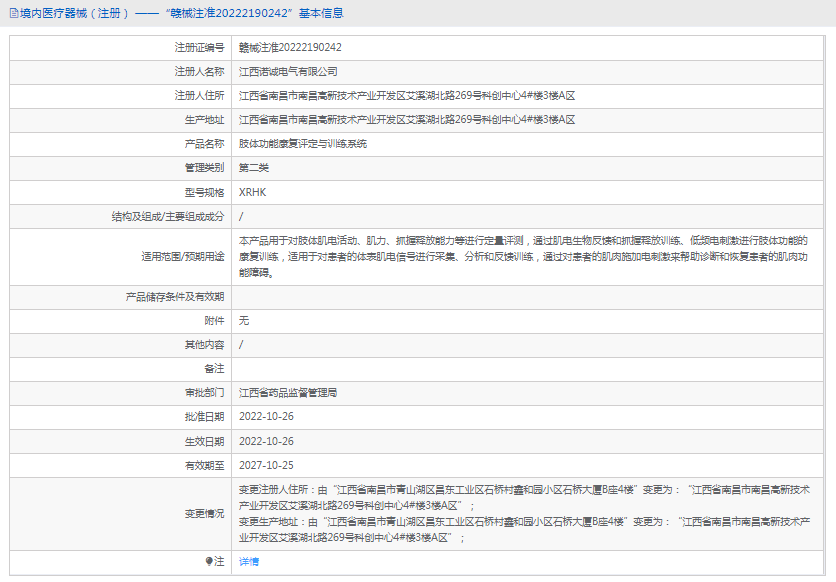Click the 生产地址 address value
The height and width of the screenshot is (582, 836).
pyautogui.click(x=407, y=120)
